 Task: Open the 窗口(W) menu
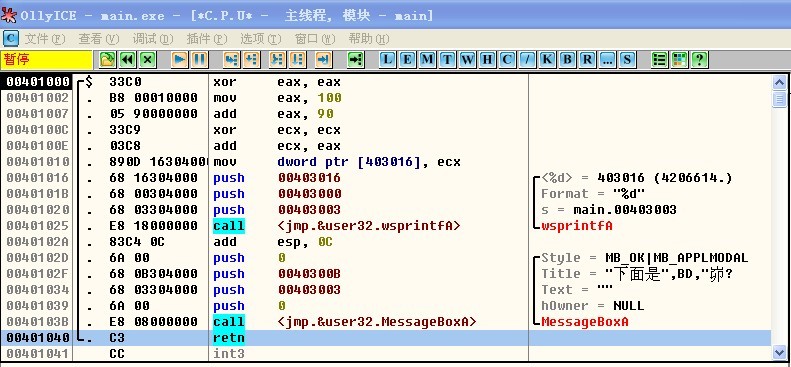pos(315,38)
